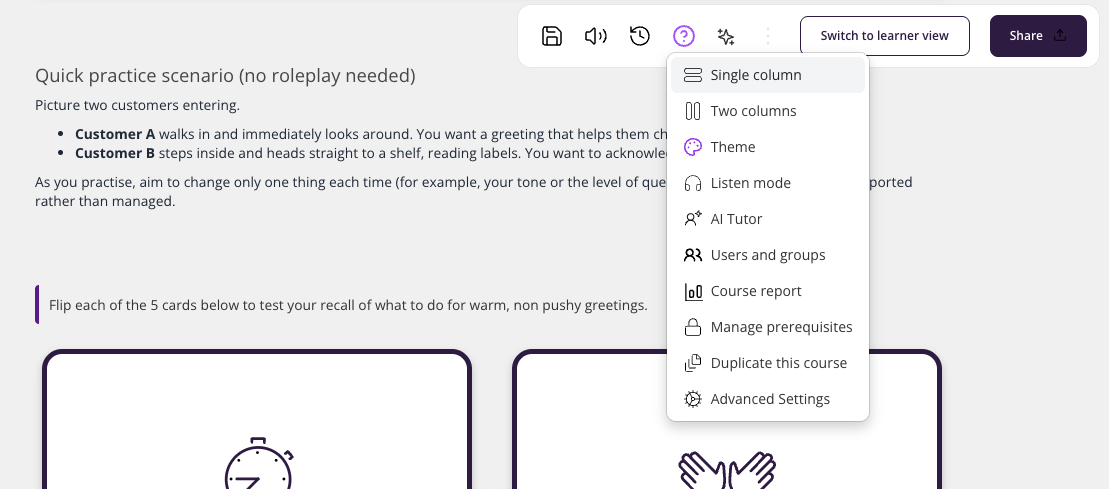Click the Manage prerequisites padlock icon

pyautogui.click(x=693, y=327)
